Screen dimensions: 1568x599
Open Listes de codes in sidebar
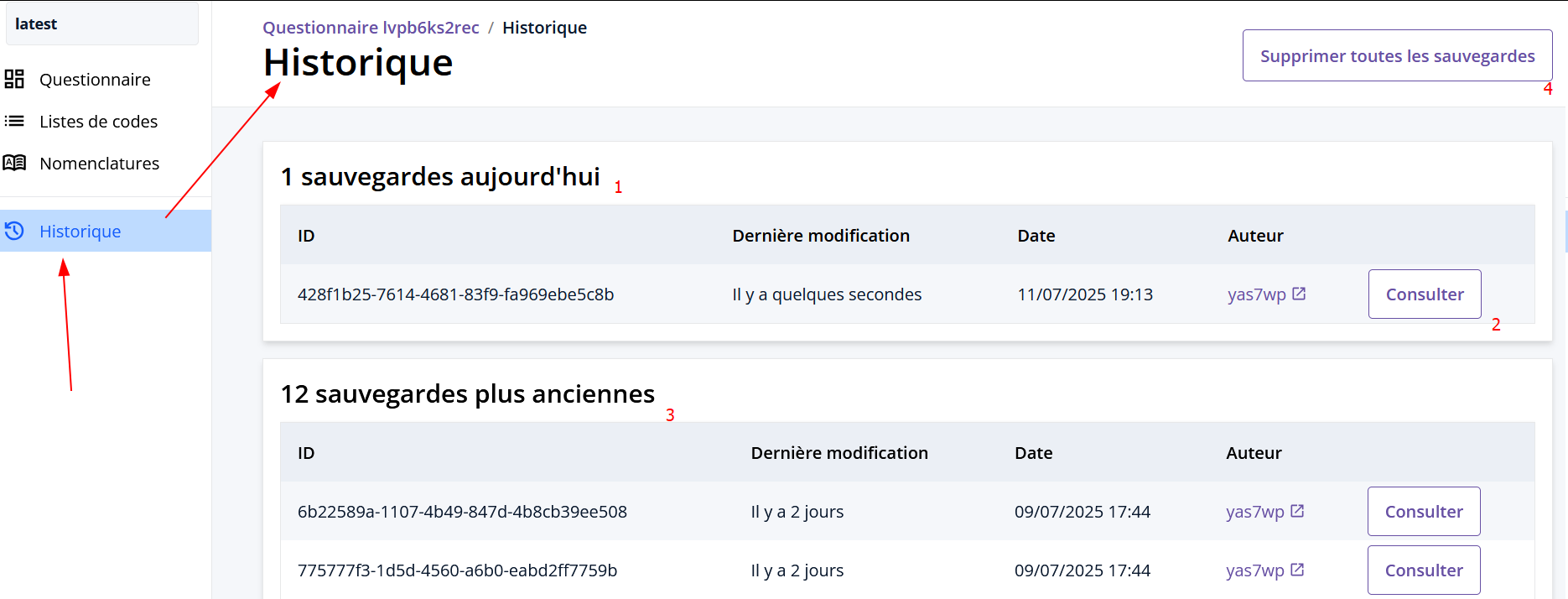pos(106,122)
